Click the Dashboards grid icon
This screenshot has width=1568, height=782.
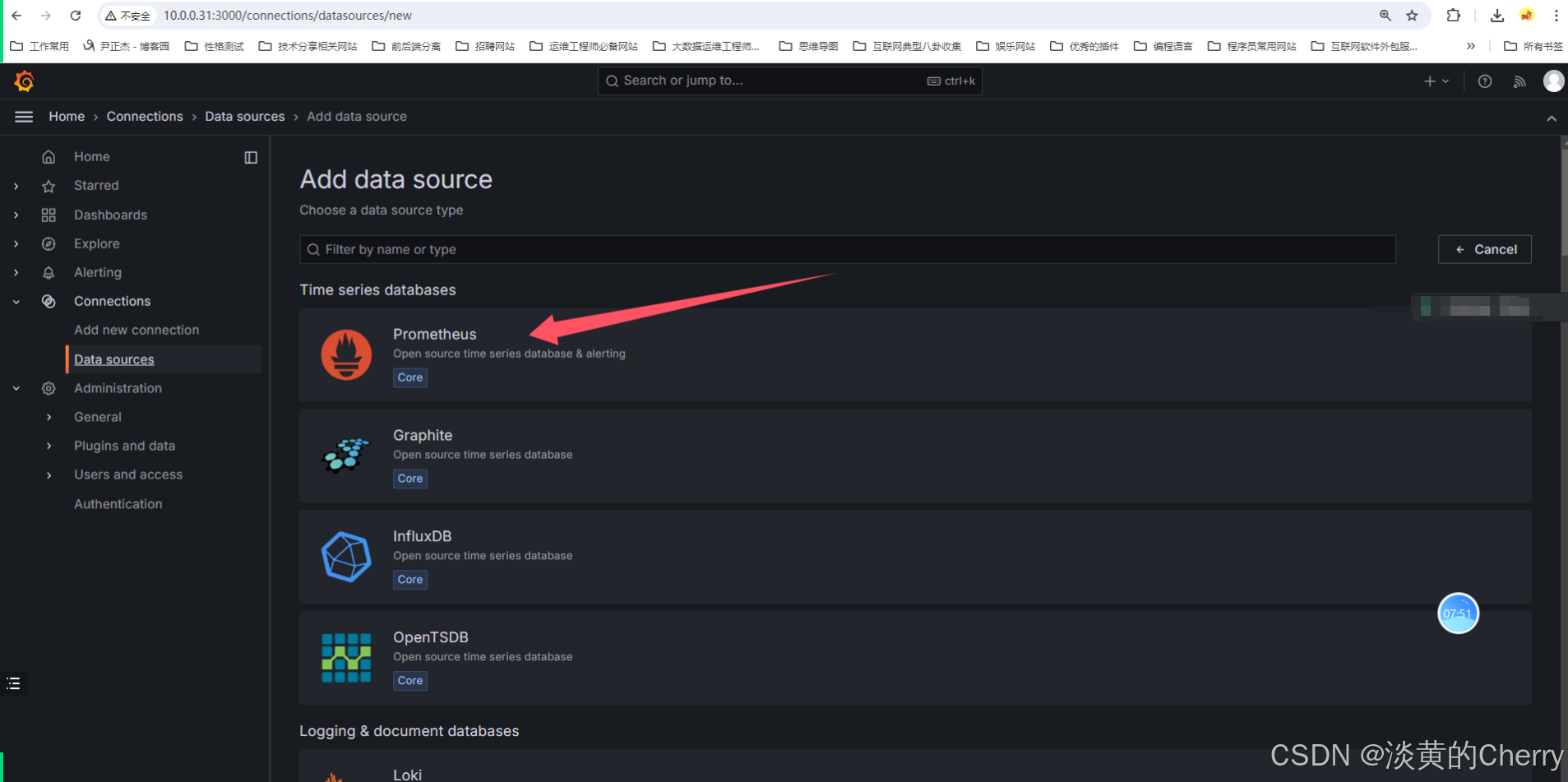(49, 215)
